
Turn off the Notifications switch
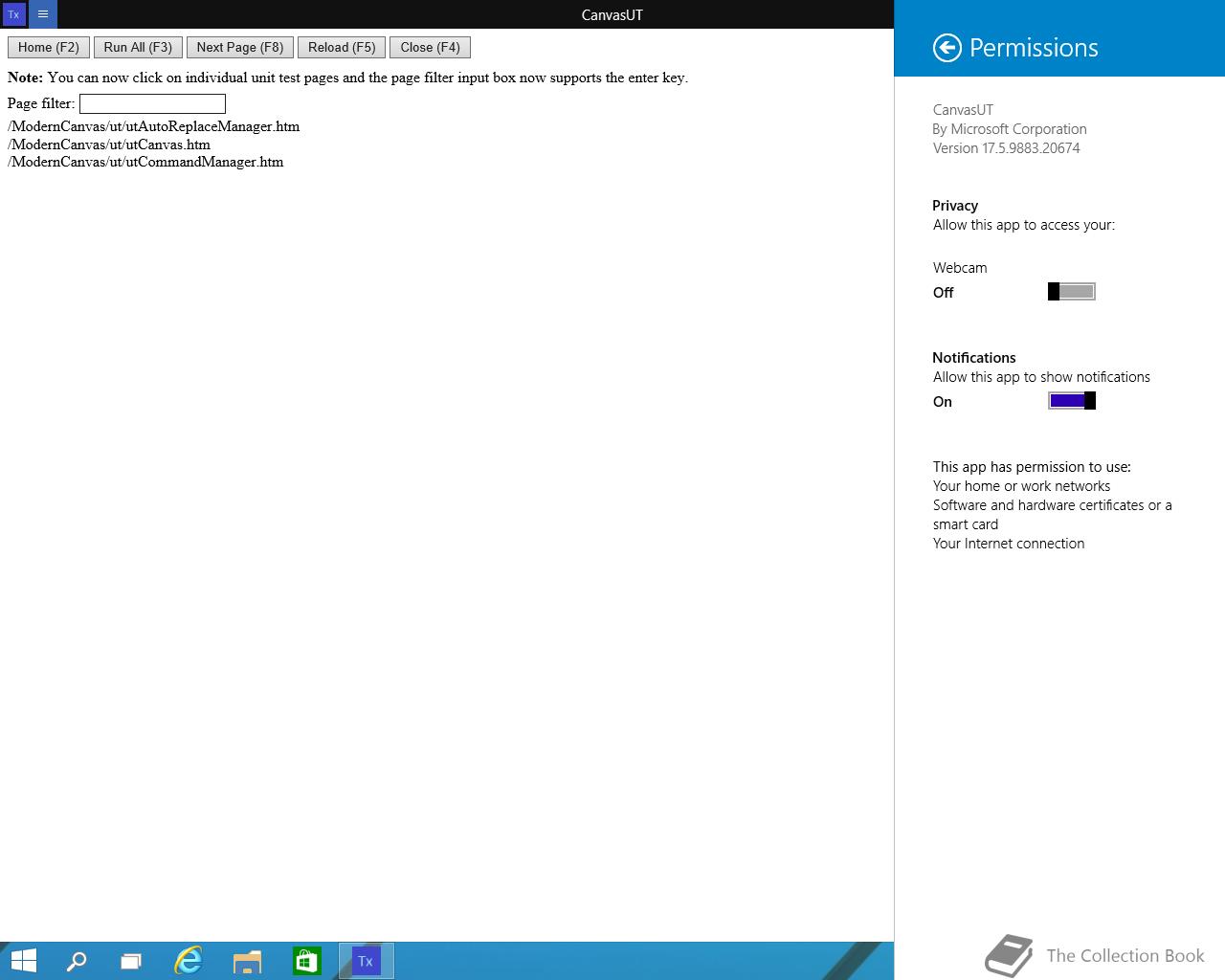pos(1072,401)
